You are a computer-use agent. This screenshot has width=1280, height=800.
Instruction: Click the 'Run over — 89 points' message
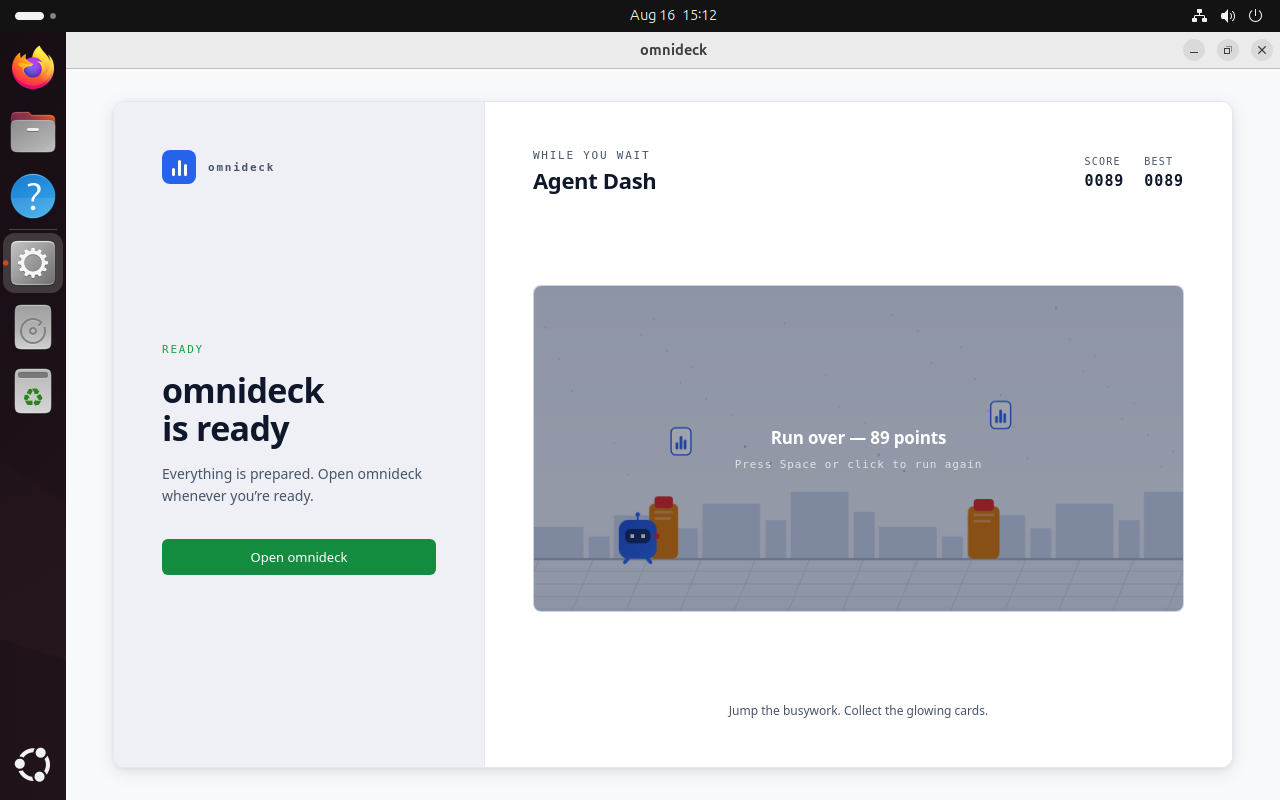click(858, 437)
